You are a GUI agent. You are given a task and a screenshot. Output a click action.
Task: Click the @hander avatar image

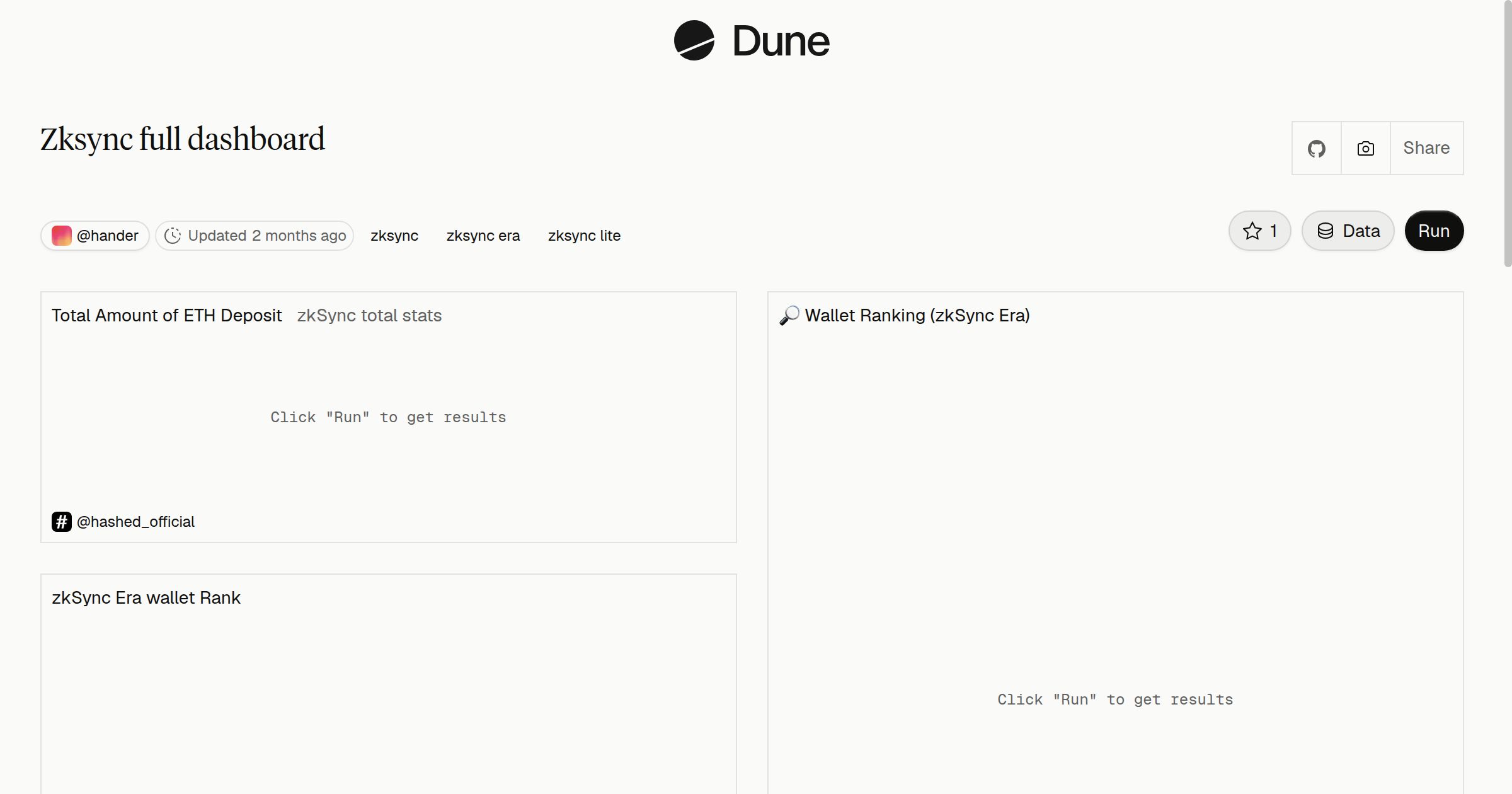(61, 236)
